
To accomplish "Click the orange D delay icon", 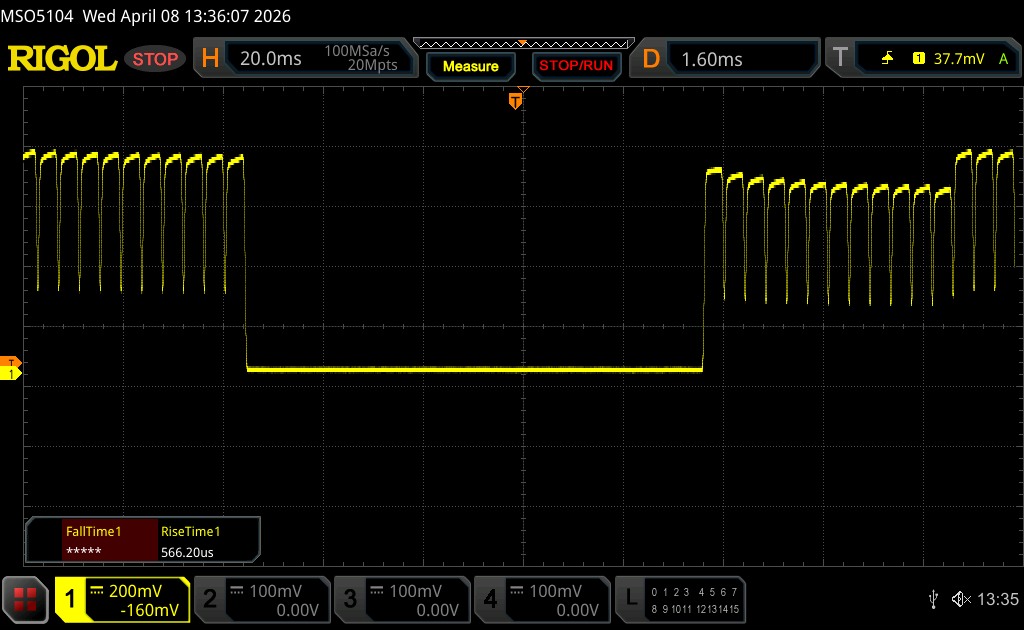I will 651,59.
